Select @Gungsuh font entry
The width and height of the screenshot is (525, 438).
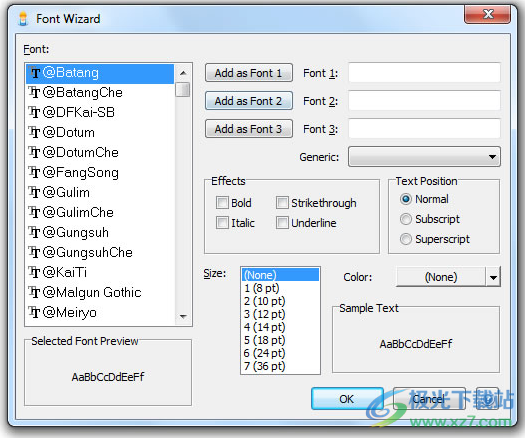(x=100, y=232)
